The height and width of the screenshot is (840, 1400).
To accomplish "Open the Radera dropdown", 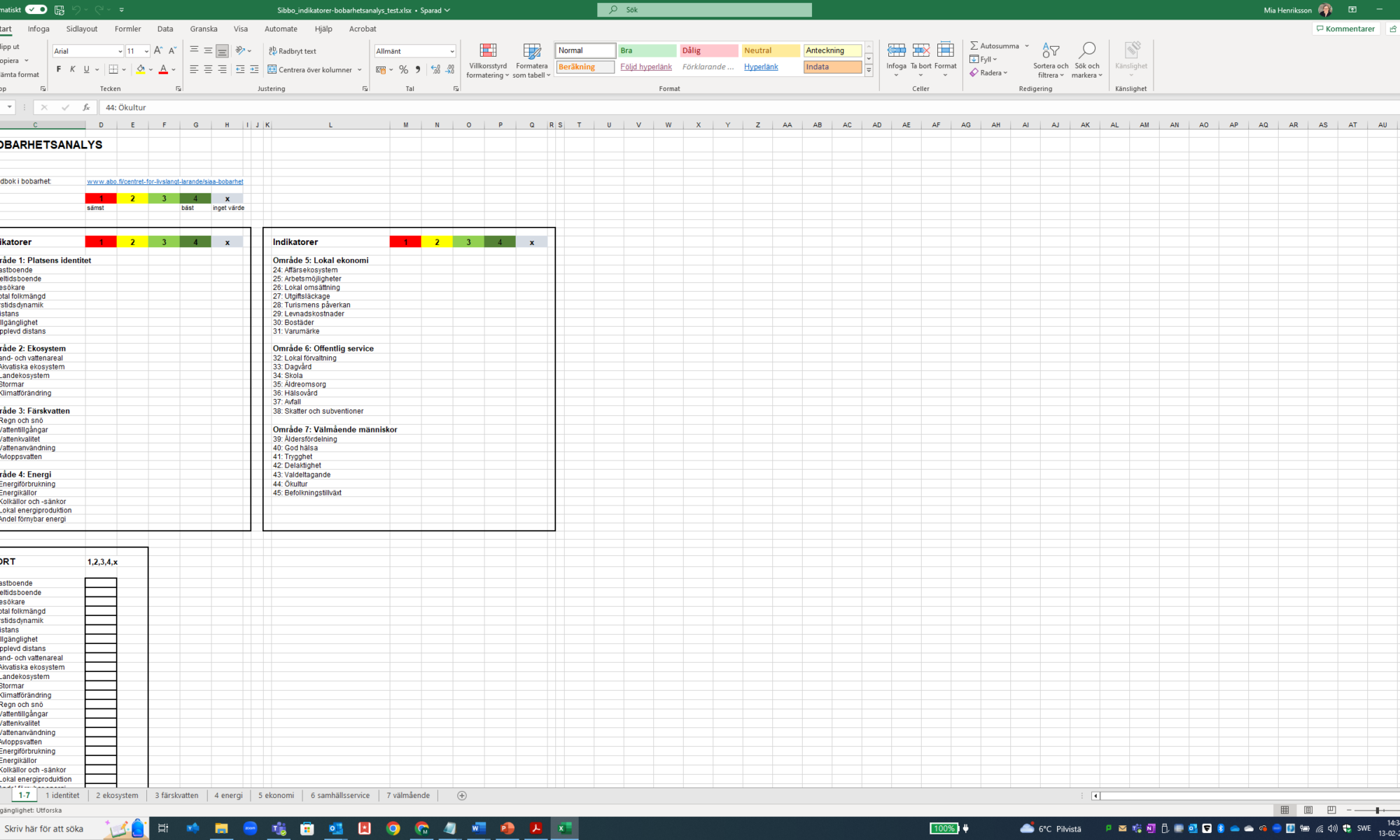I will 988,73.
